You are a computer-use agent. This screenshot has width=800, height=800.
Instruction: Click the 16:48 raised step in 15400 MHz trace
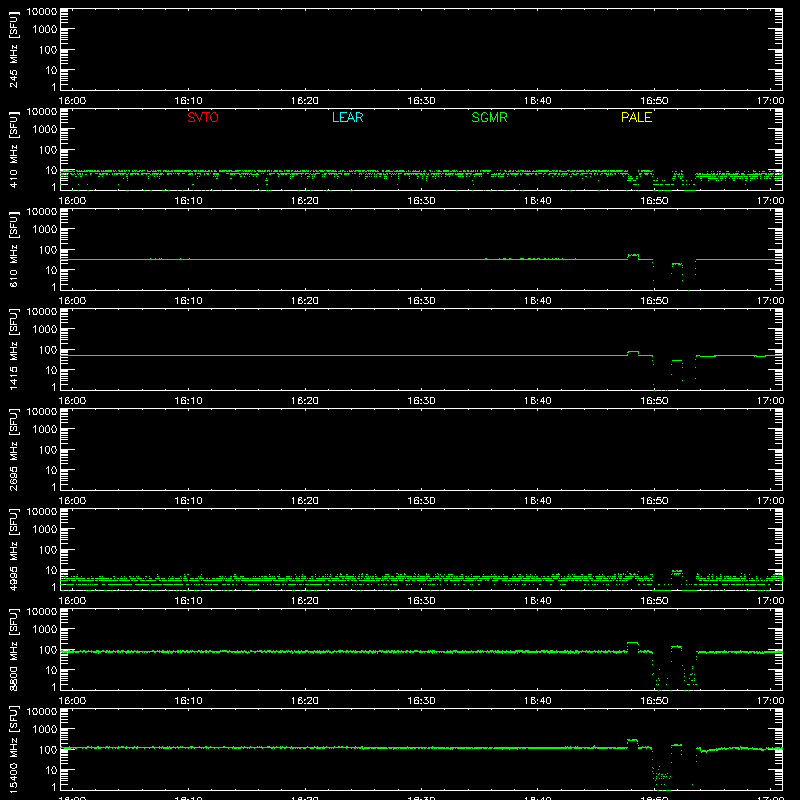633,740
